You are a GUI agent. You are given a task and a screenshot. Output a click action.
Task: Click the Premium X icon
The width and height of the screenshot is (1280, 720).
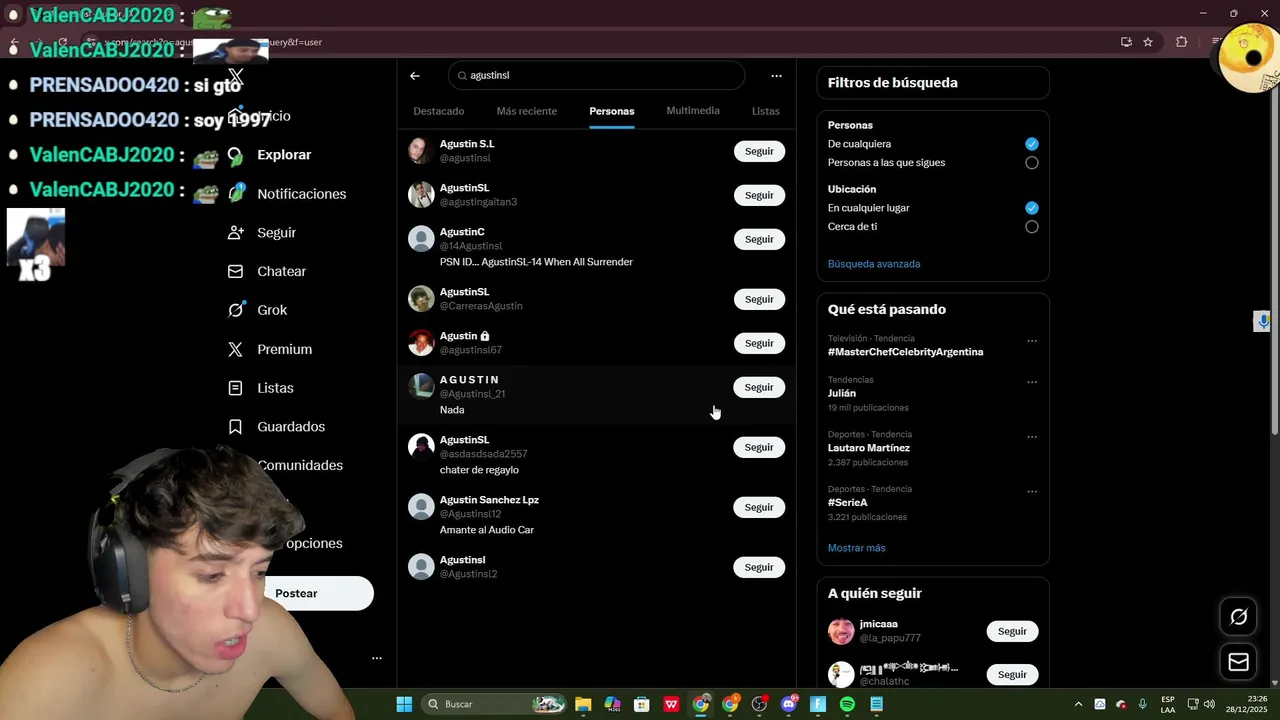point(236,349)
